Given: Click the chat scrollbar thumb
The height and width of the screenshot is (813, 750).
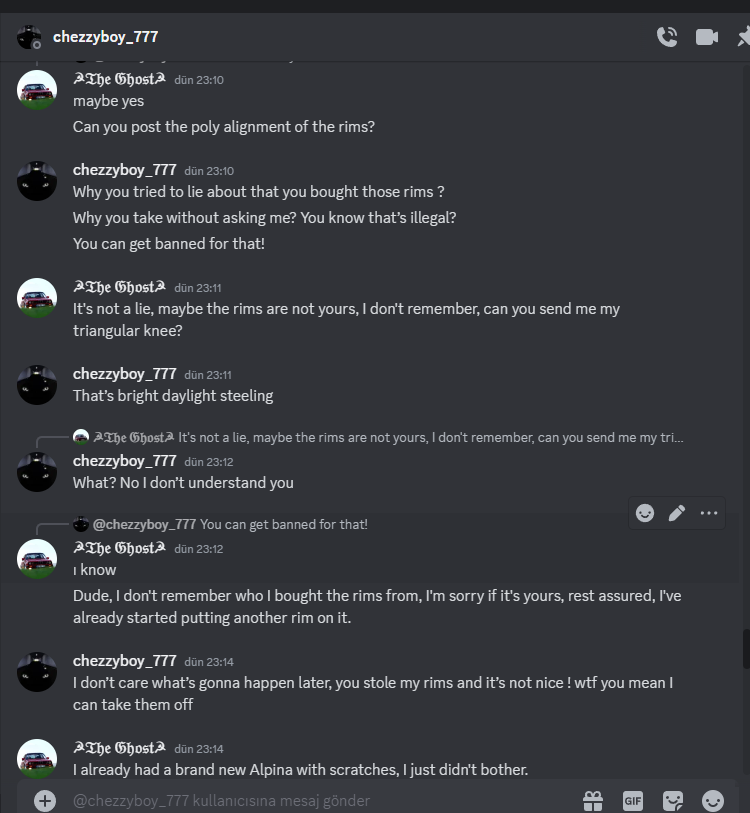Looking at the screenshot, I should click(x=746, y=648).
